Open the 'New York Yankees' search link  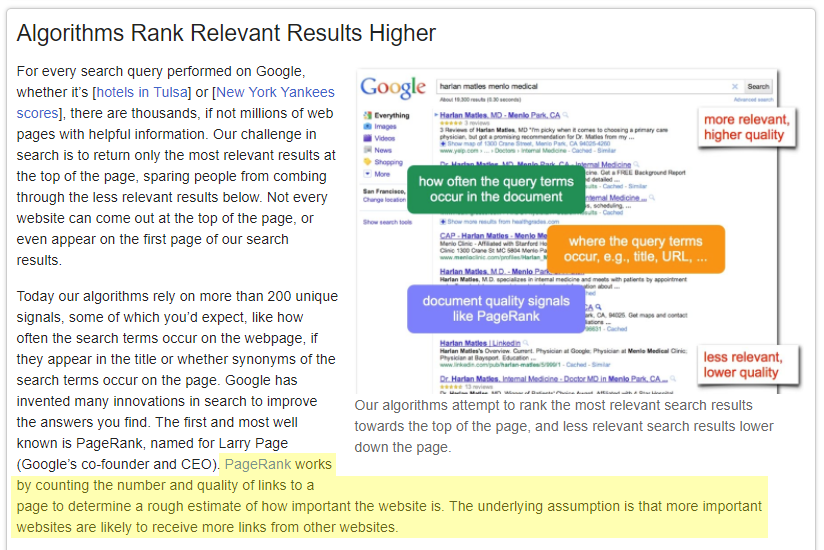click(x=275, y=92)
